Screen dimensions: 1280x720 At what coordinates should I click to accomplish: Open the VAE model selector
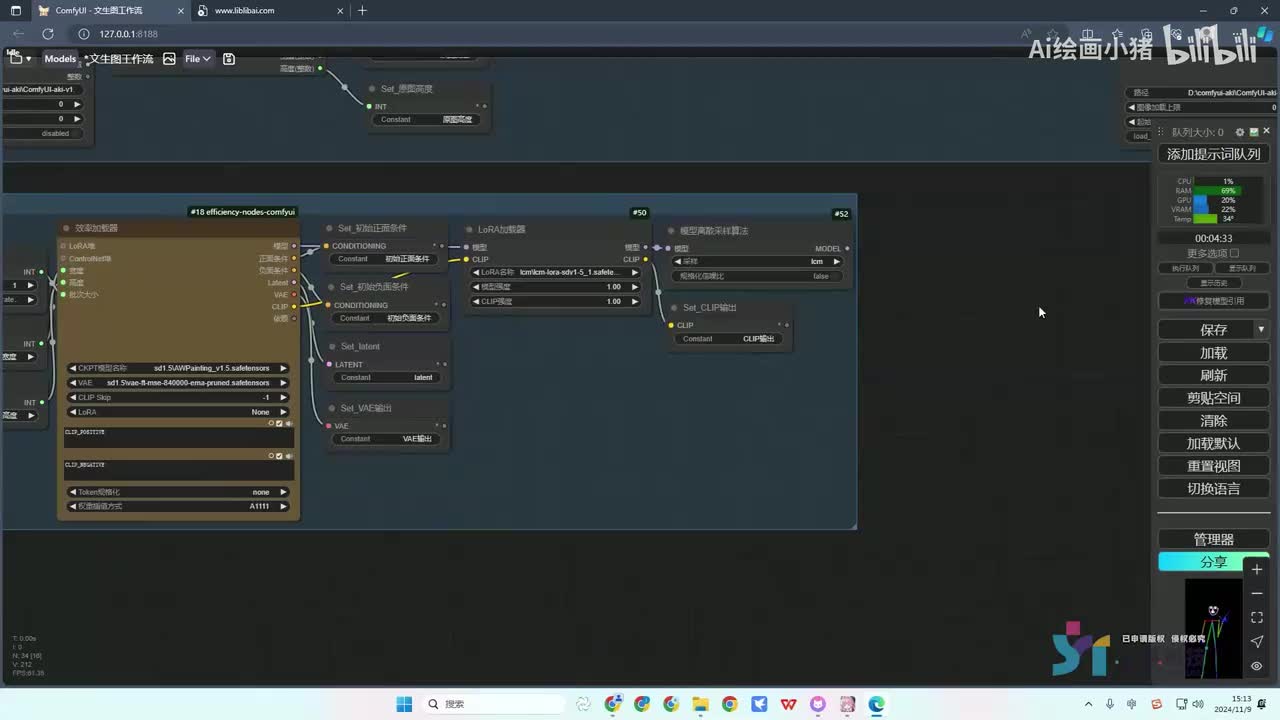[x=178, y=383]
